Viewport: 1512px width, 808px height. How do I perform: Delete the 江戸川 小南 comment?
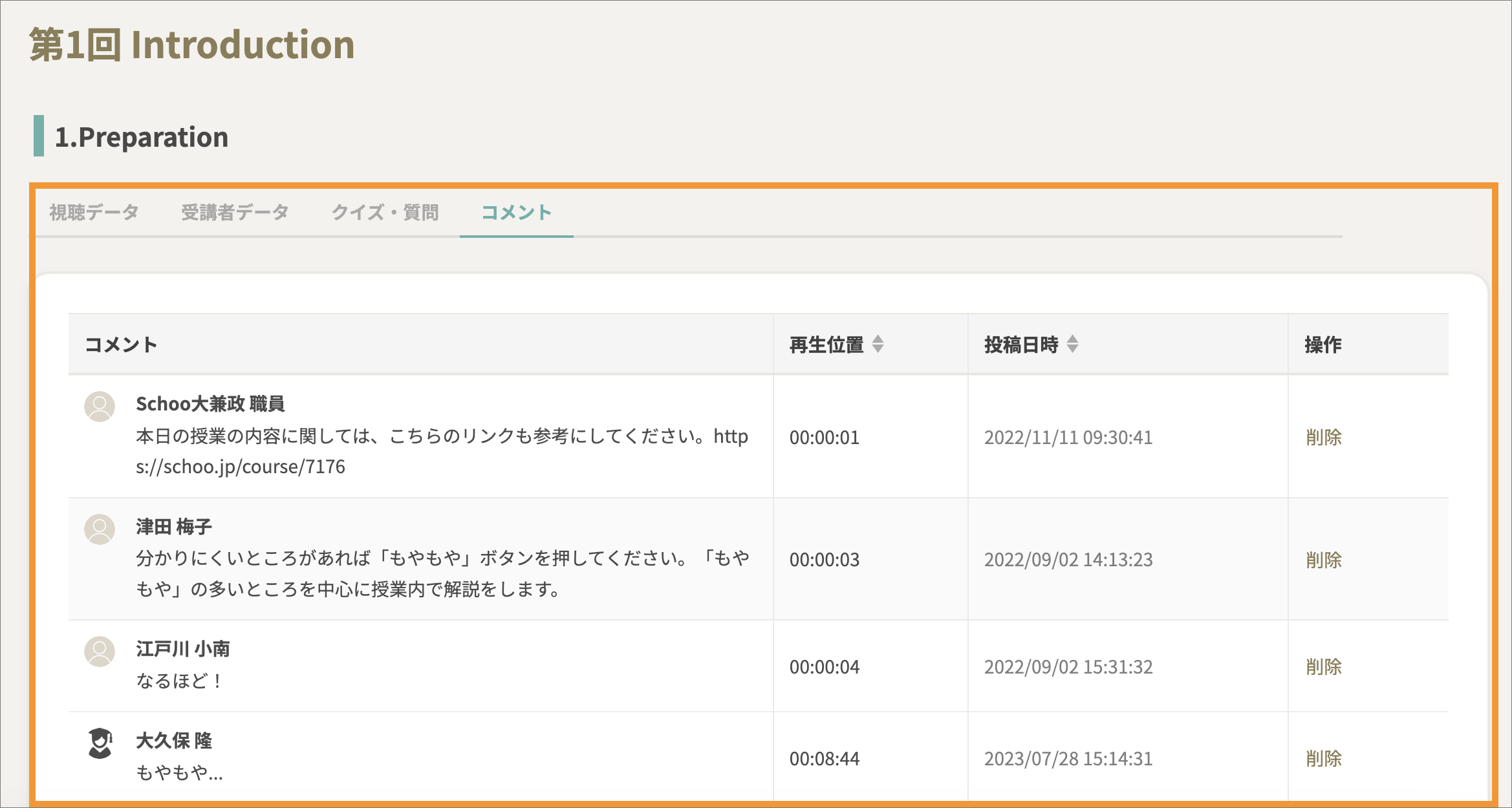[1324, 666]
